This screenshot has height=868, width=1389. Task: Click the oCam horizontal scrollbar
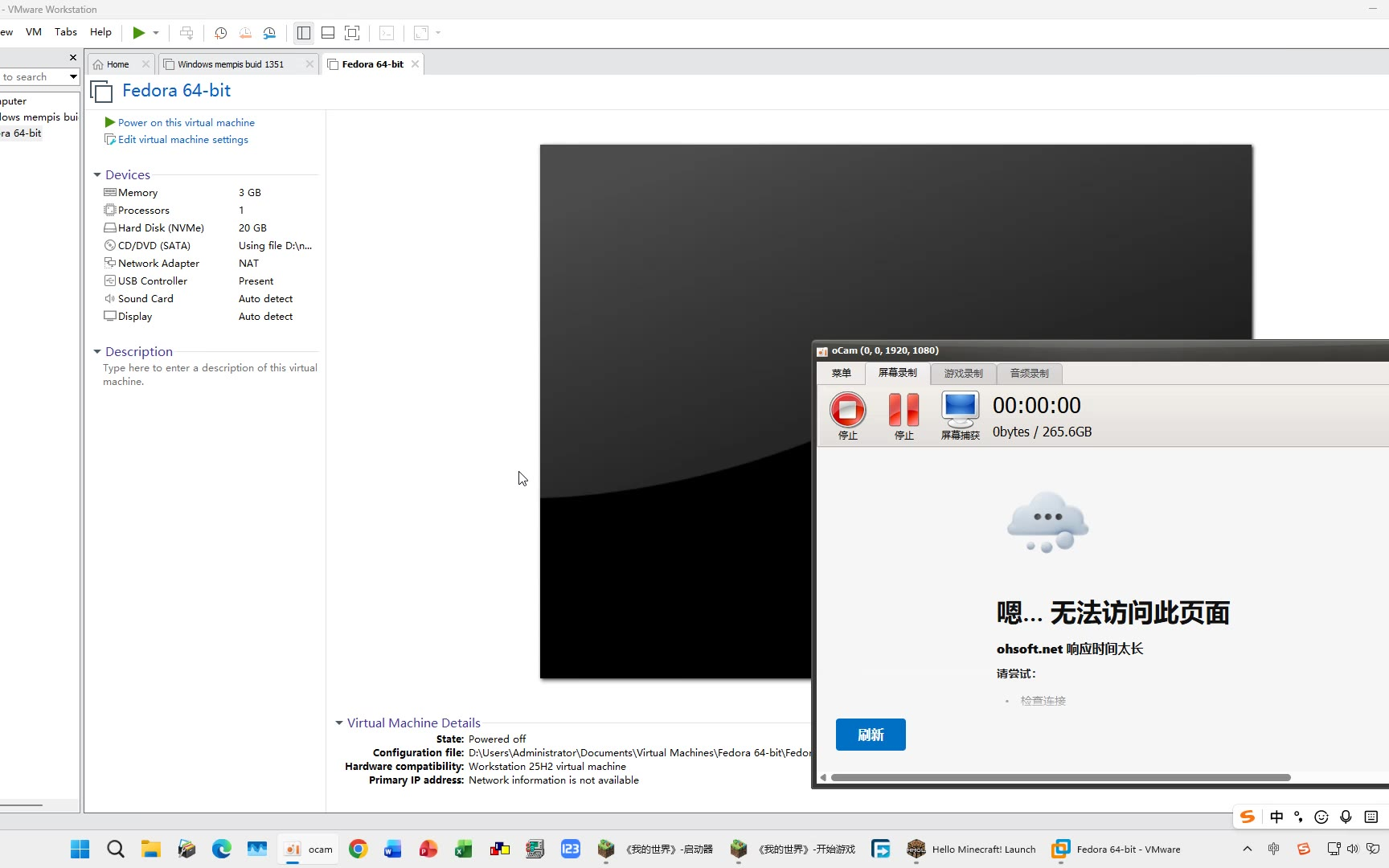point(1060,778)
